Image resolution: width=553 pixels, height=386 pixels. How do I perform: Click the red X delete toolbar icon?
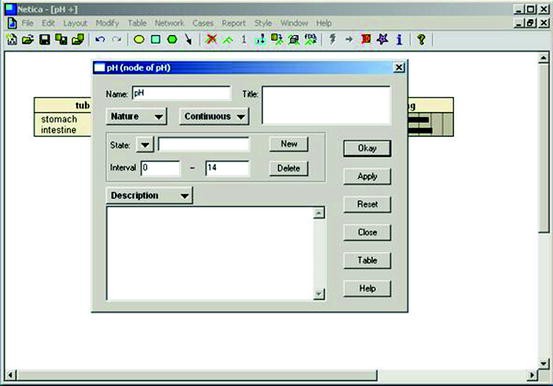[x=211, y=40]
